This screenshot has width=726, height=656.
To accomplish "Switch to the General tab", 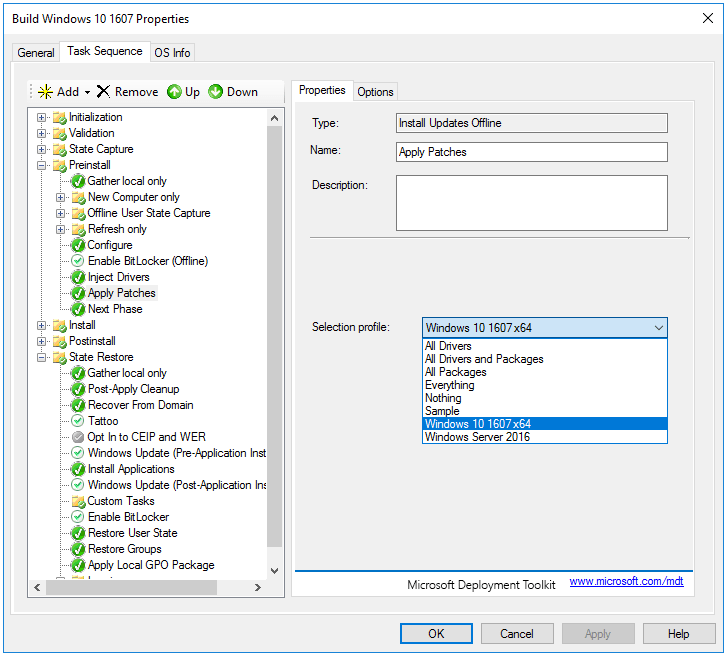I will [x=36, y=53].
